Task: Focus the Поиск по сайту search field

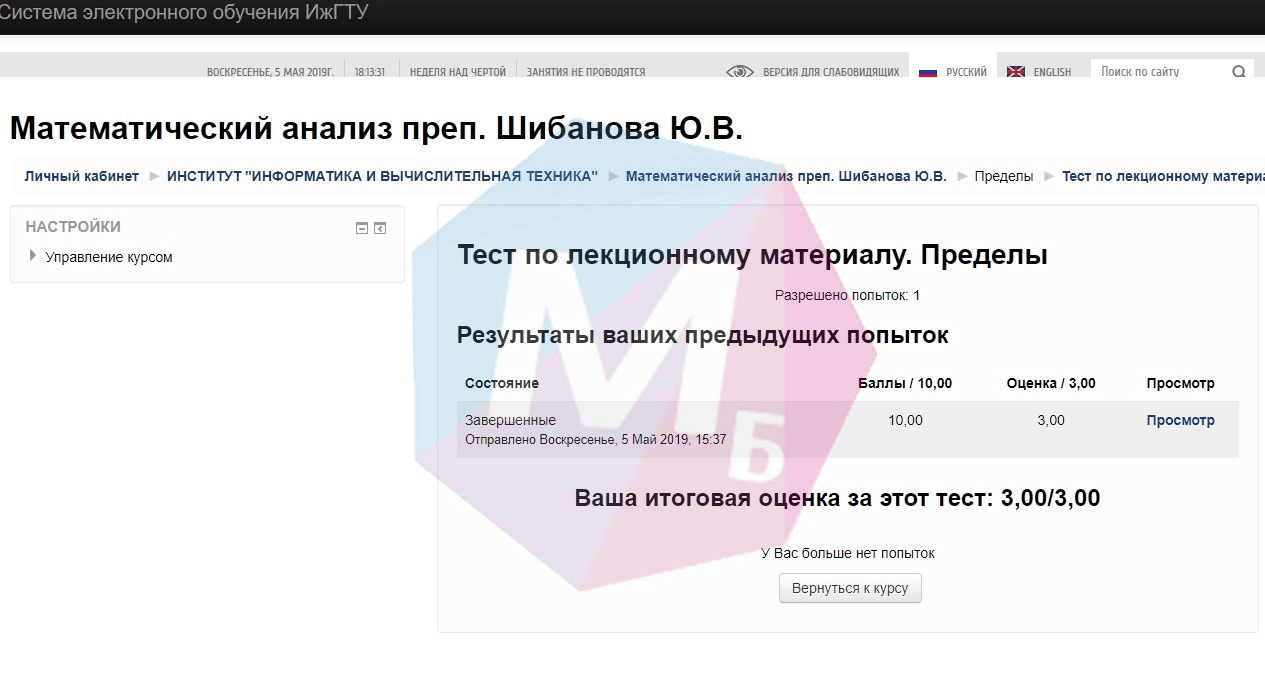Action: tap(1160, 72)
